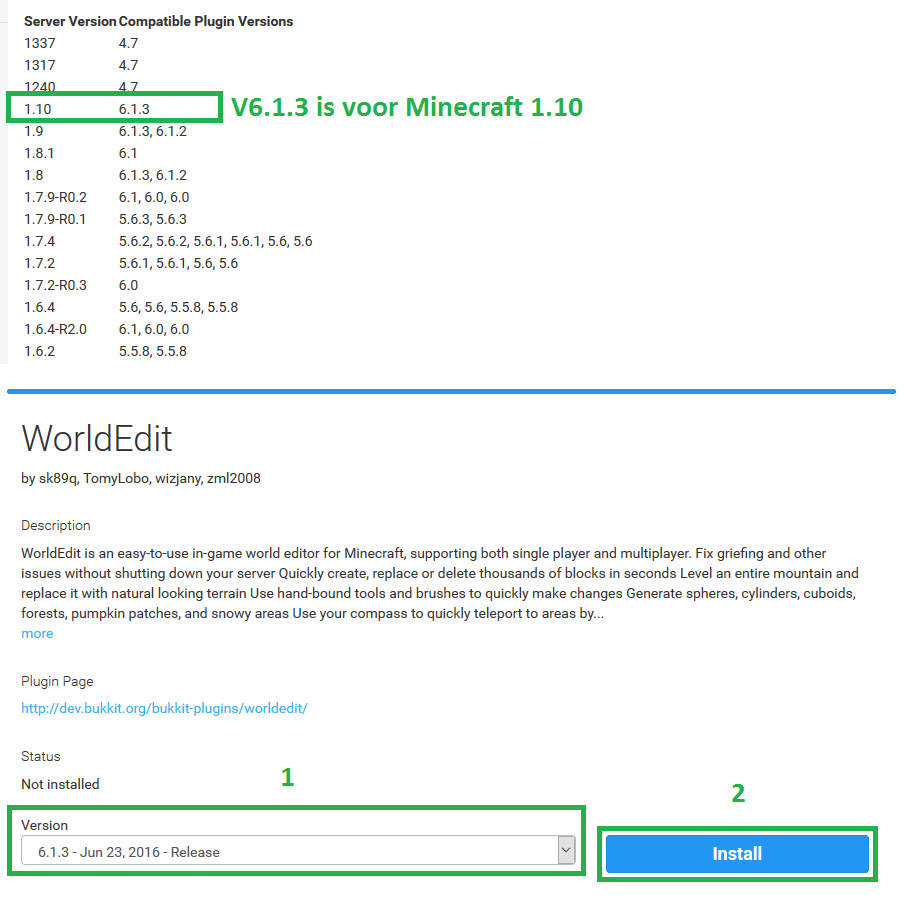Expand description with the 'more' link
The image size is (910, 902).
(x=37, y=633)
